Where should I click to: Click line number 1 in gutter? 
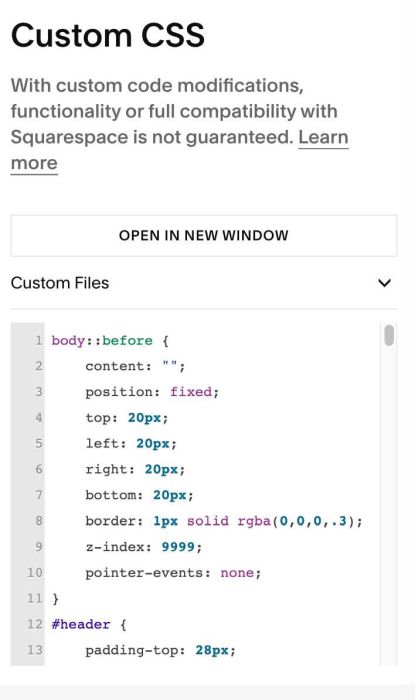pos(38,341)
